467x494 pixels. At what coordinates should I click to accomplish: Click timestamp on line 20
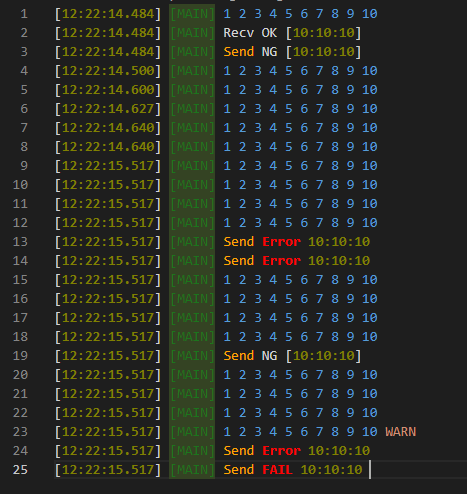tap(108, 375)
